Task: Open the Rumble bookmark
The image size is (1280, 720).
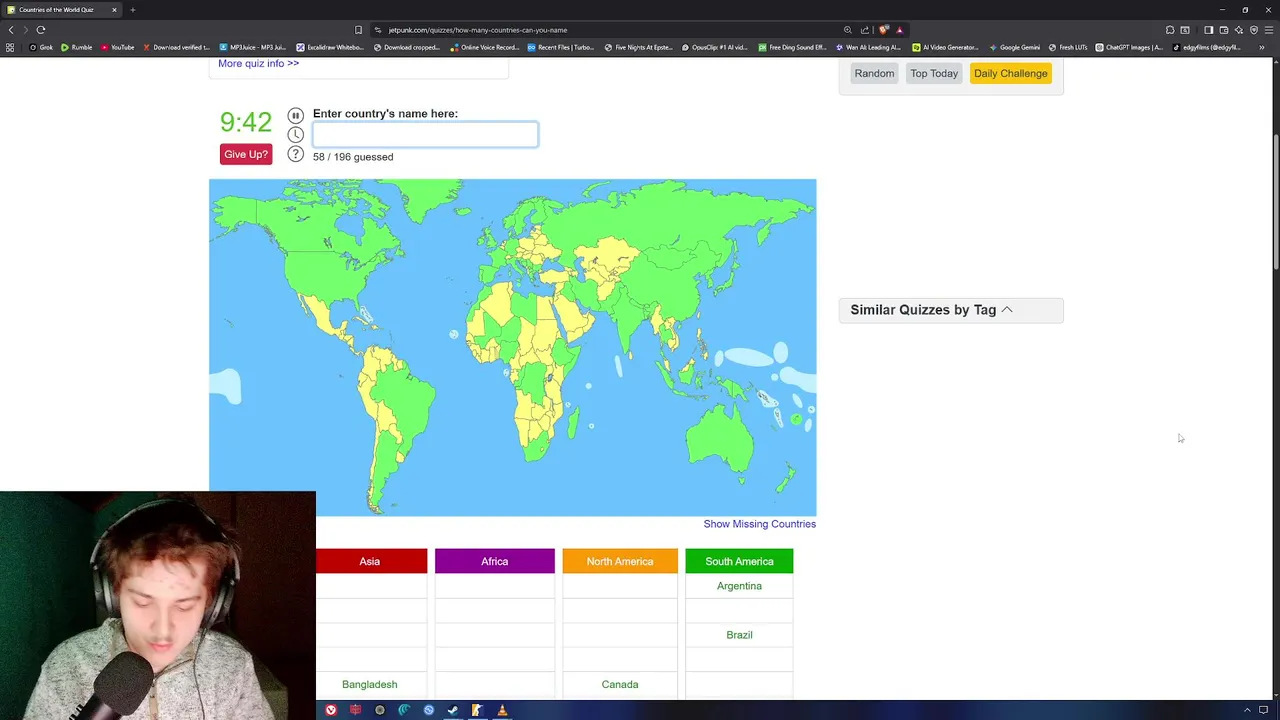Action: pyautogui.click(x=77, y=47)
